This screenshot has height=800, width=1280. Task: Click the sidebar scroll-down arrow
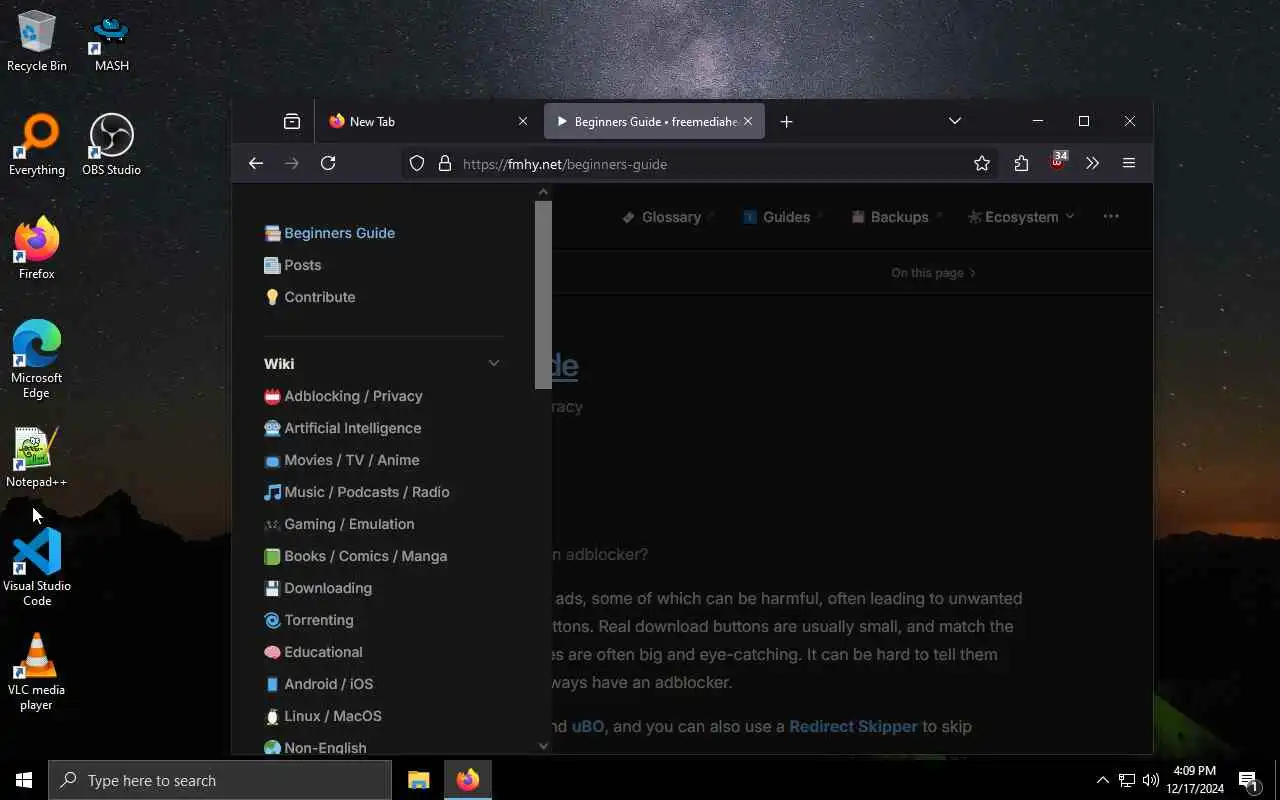(543, 745)
